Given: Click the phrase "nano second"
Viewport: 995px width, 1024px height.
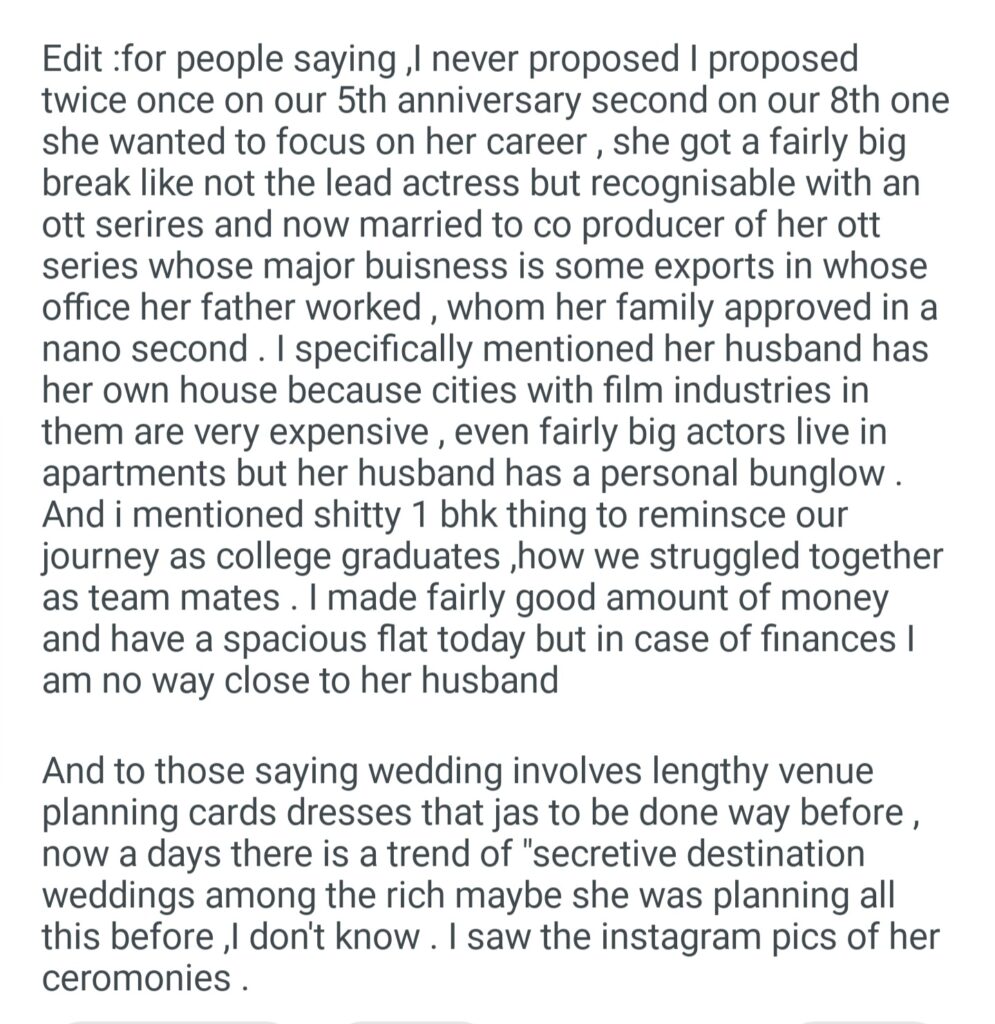Looking at the screenshot, I should [x=141, y=350].
